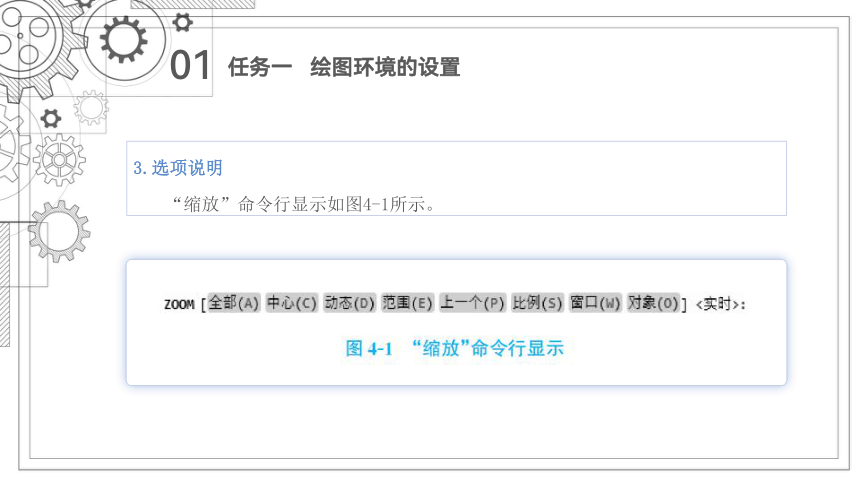The height and width of the screenshot is (484, 860).
Task: Click the large dark gear icon in circle
Action: [x=123, y=39]
